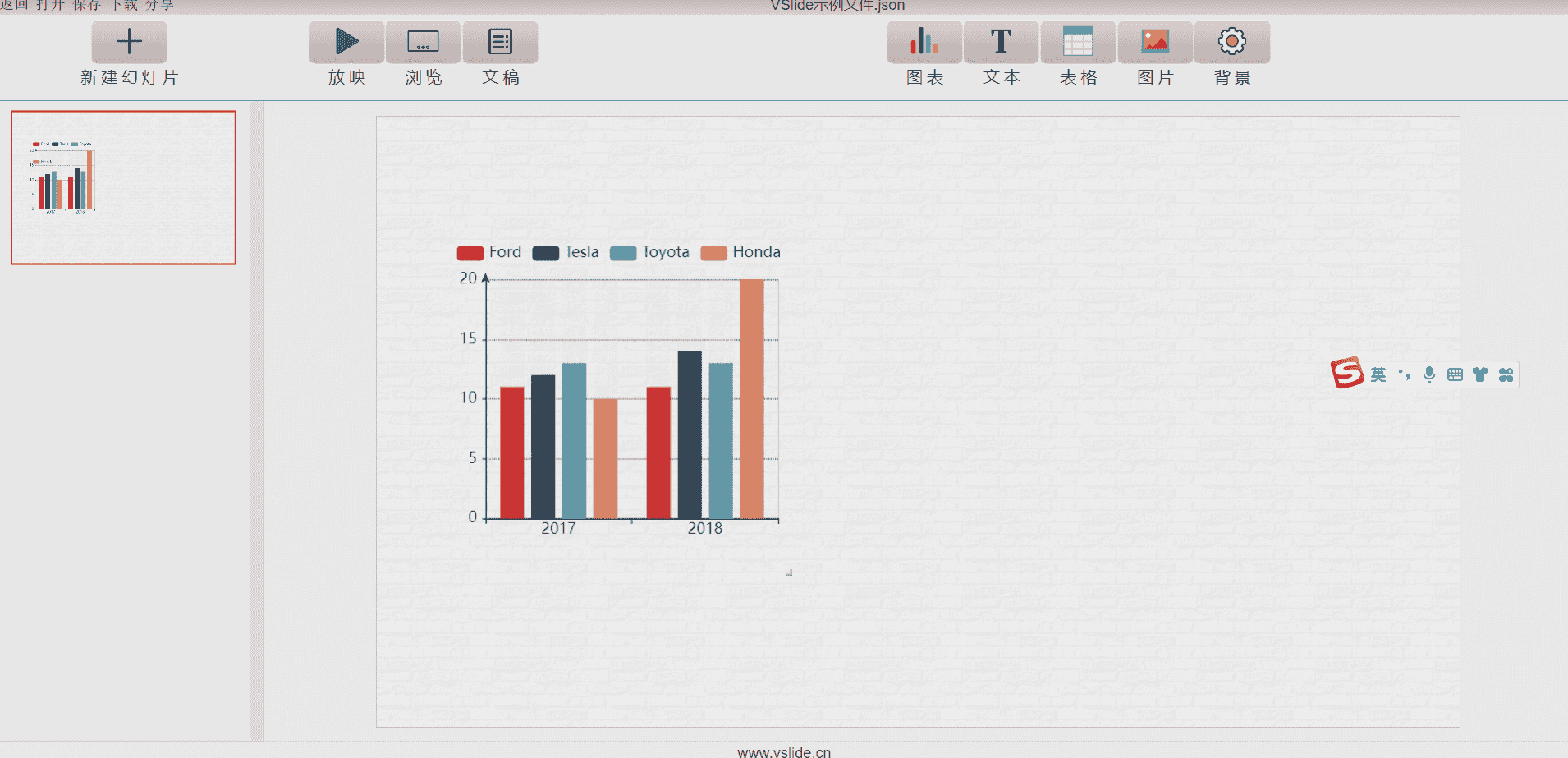The height and width of the screenshot is (758, 1568).
Task: Click the chart resize handle at bottom-right corner
Action: coord(789,572)
